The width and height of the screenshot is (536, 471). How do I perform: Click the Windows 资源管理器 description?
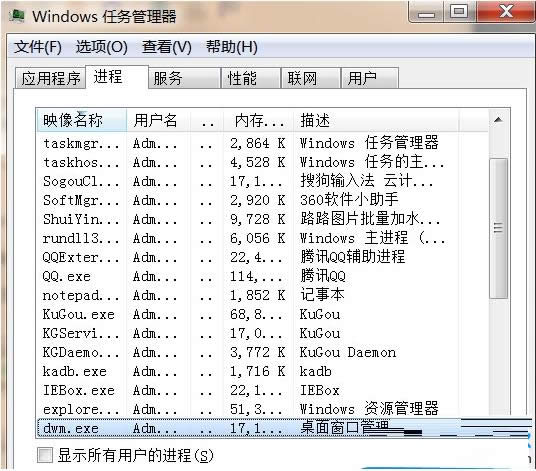369,409
